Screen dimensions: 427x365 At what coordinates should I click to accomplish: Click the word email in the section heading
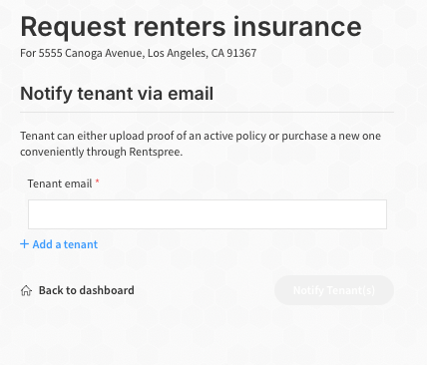[x=190, y=93]
